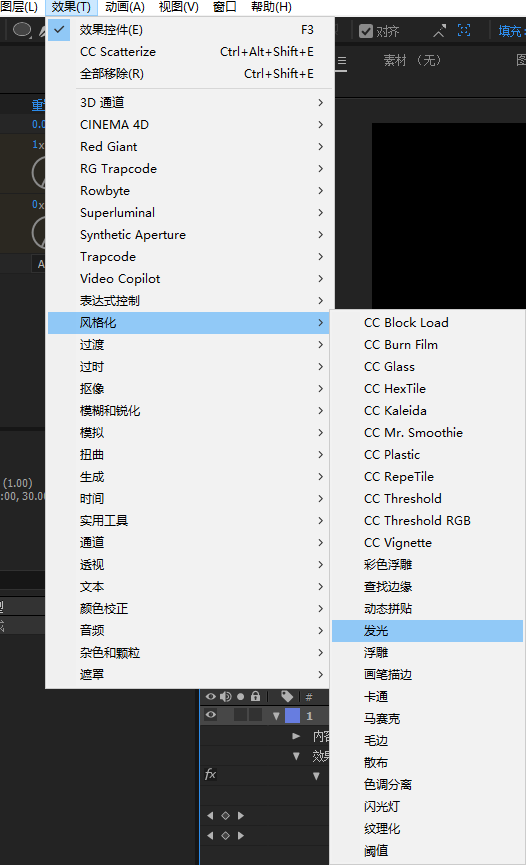Go to previous keyframe in upper keyframe row
526x865 pixels.
210,815
